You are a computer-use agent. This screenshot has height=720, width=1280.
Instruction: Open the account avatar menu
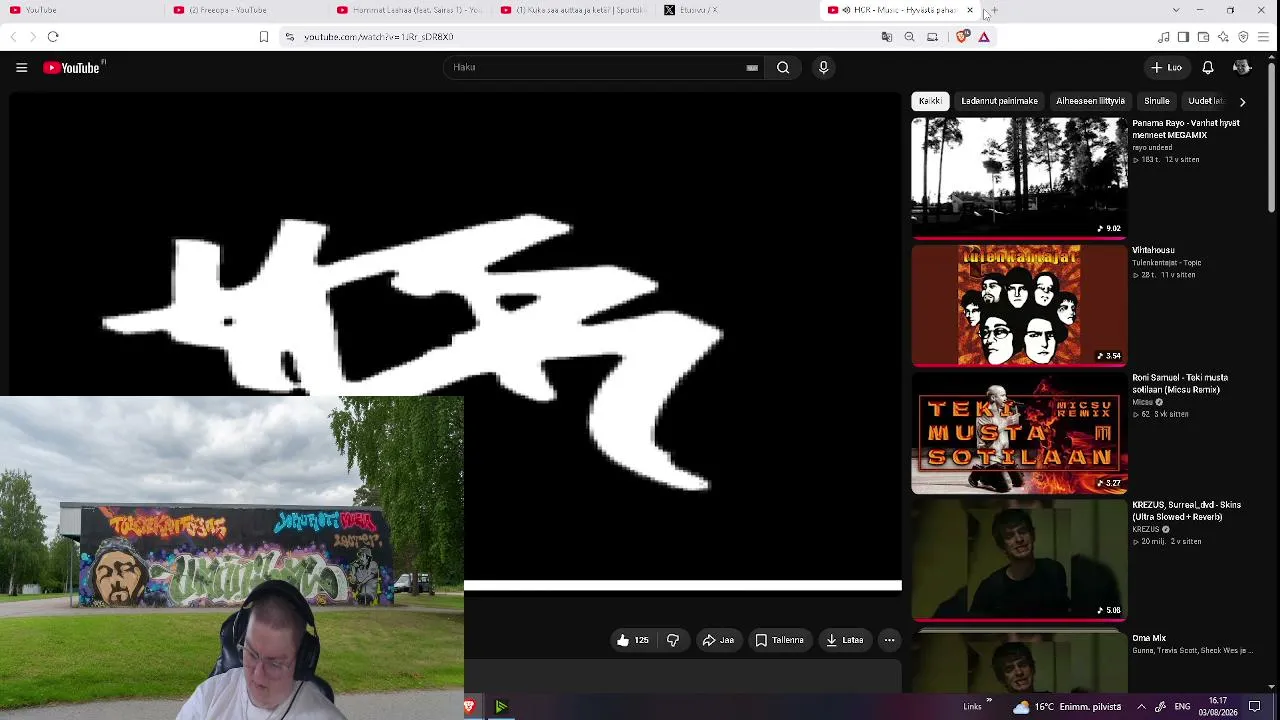click(x=1242, y=68)
